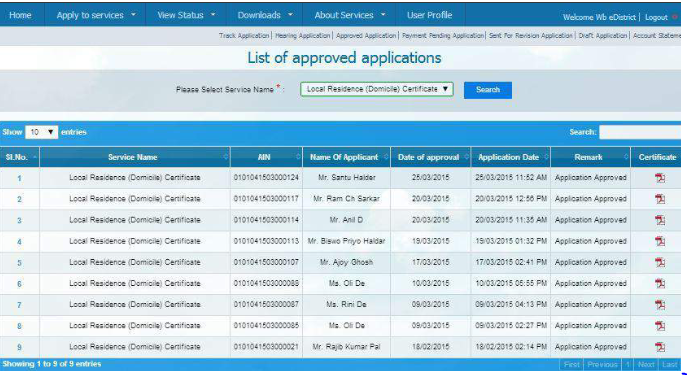
Task: Click serial number 2 link
Action: 19,199
